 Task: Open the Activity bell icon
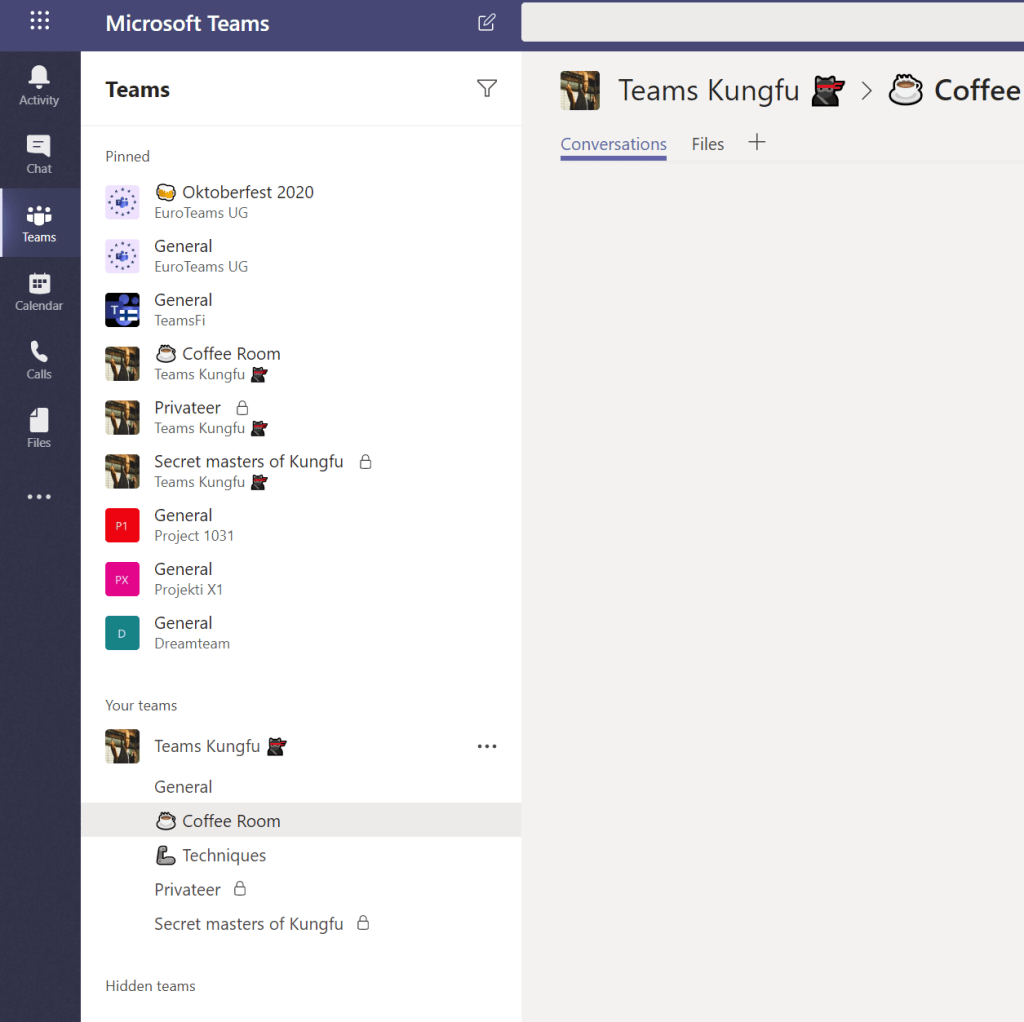(x=39, y=85)
